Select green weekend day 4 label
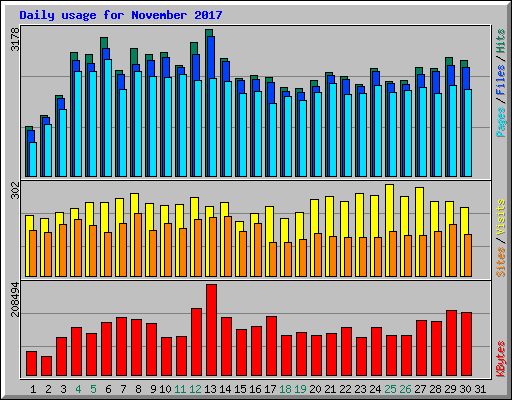Viewport: 512px width, 400px height. click(78, 389)
